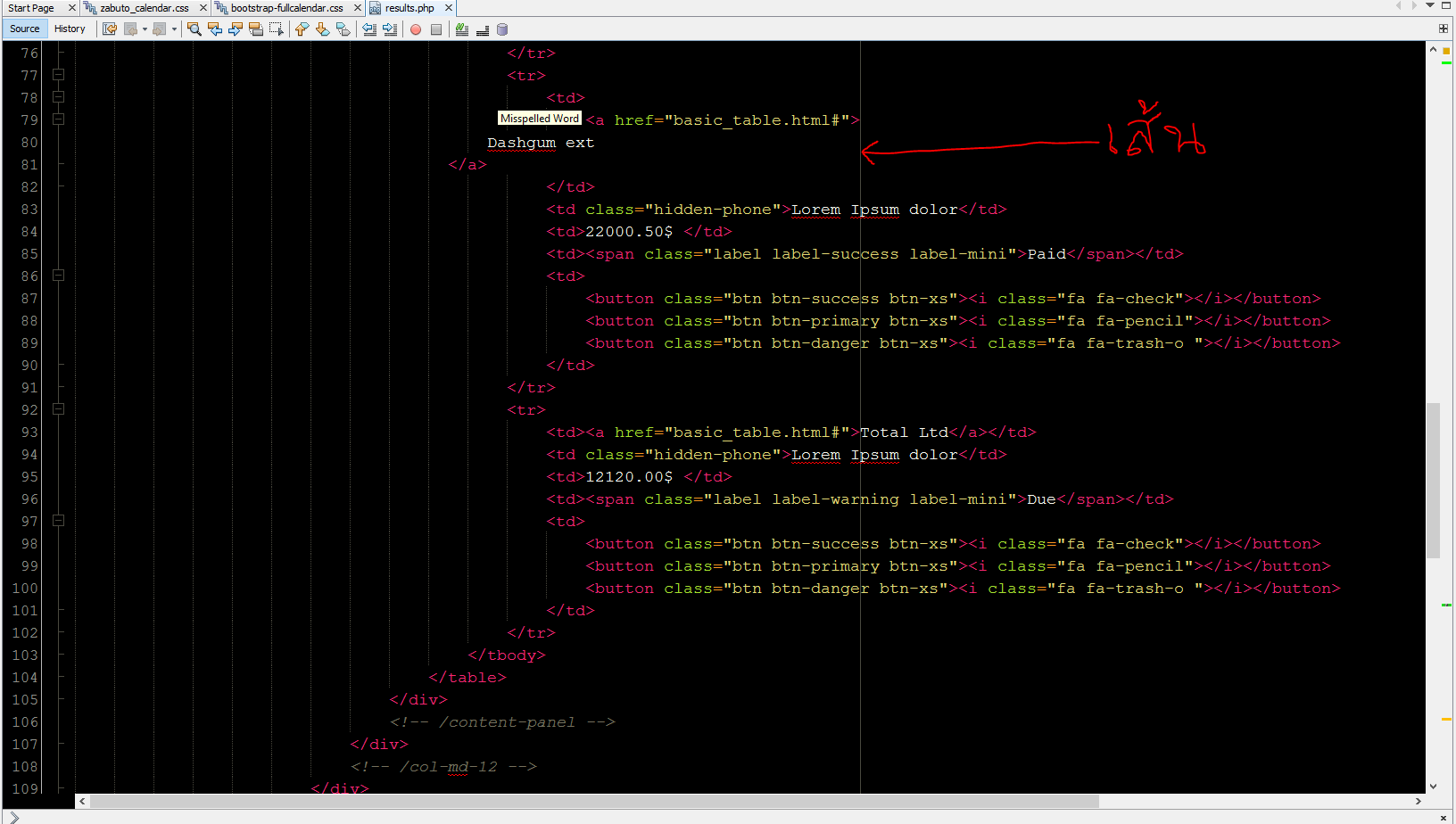The image size is (1456, 824).
Task: Click the vertical scrollbar down arrow
Action: pos(1433,787)
